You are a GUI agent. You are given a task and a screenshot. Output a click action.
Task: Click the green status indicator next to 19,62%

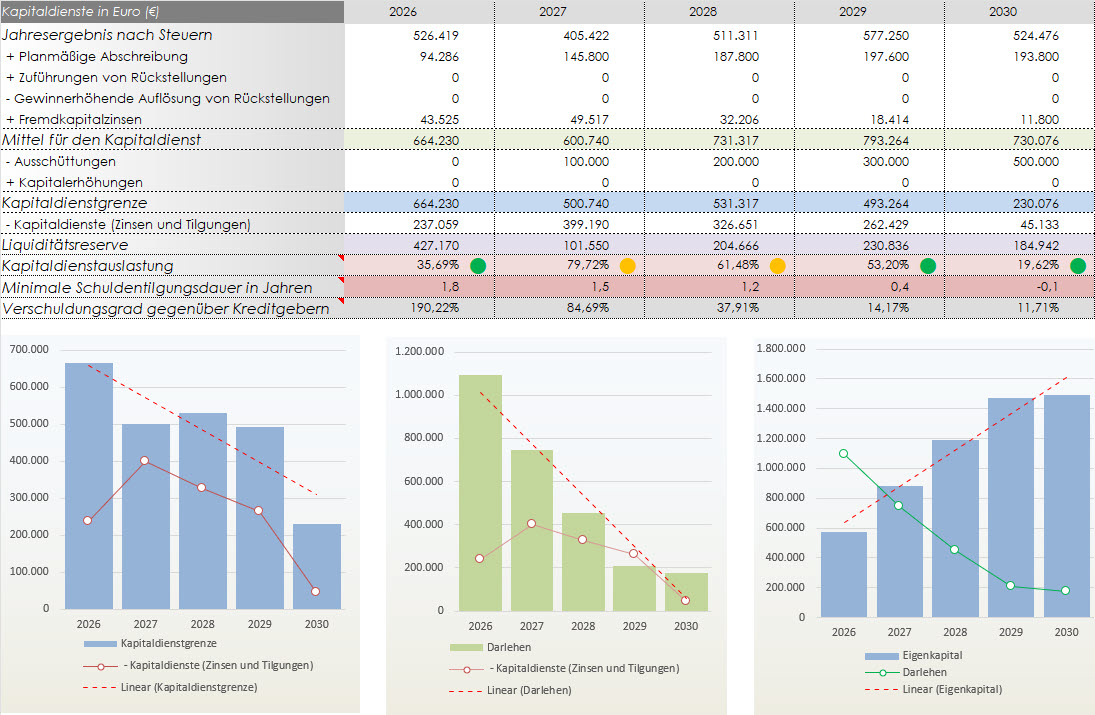pos(1077,266)
